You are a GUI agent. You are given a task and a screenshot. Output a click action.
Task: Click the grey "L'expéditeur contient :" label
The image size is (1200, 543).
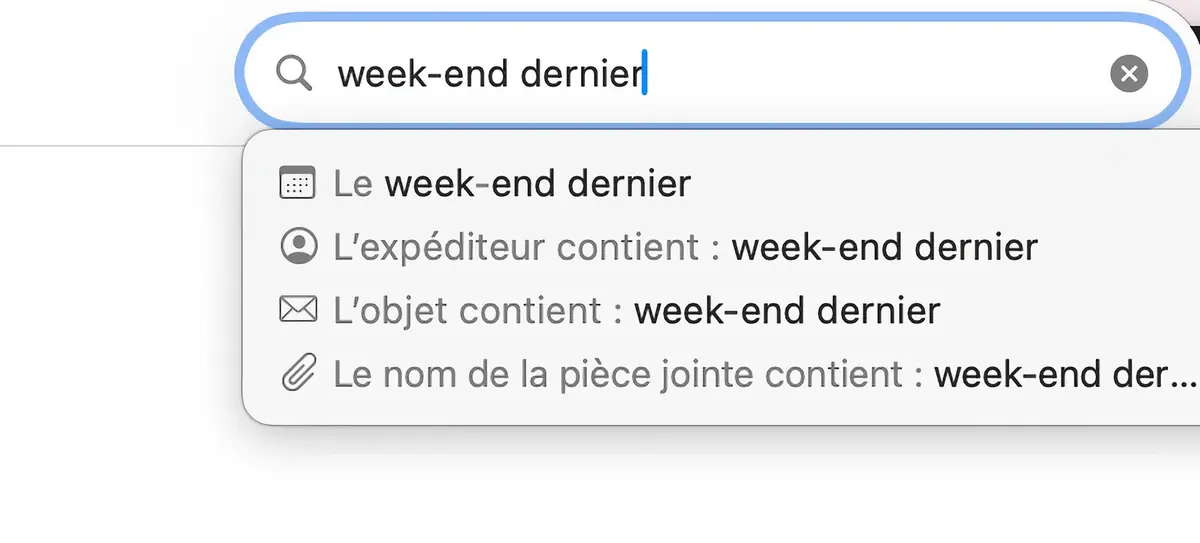pyautogui.click(x=527, y=247)
